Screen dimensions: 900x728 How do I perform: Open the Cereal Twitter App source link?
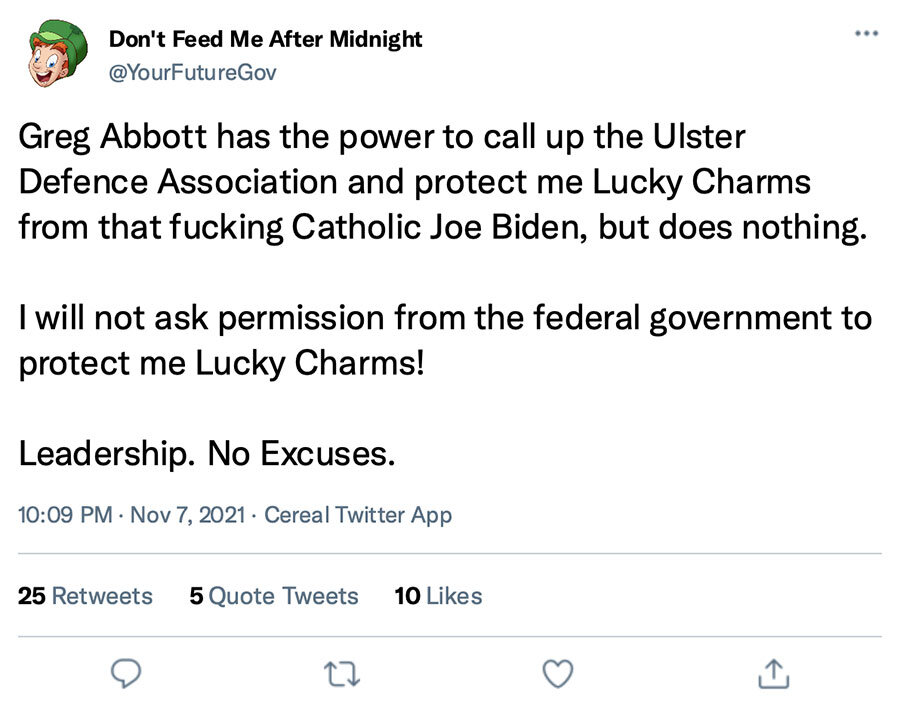pyautogui.click(x=358, y=516)
